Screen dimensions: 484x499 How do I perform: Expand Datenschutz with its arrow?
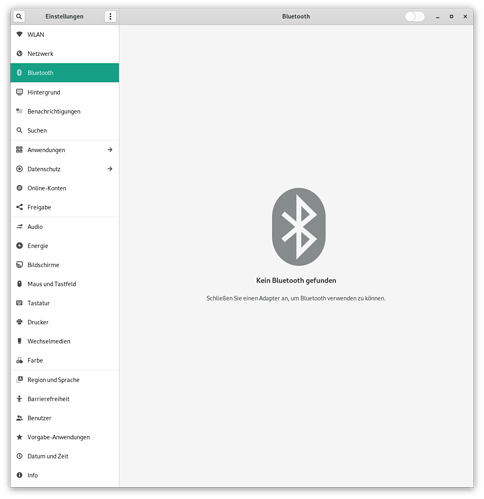tap(110, 169)
